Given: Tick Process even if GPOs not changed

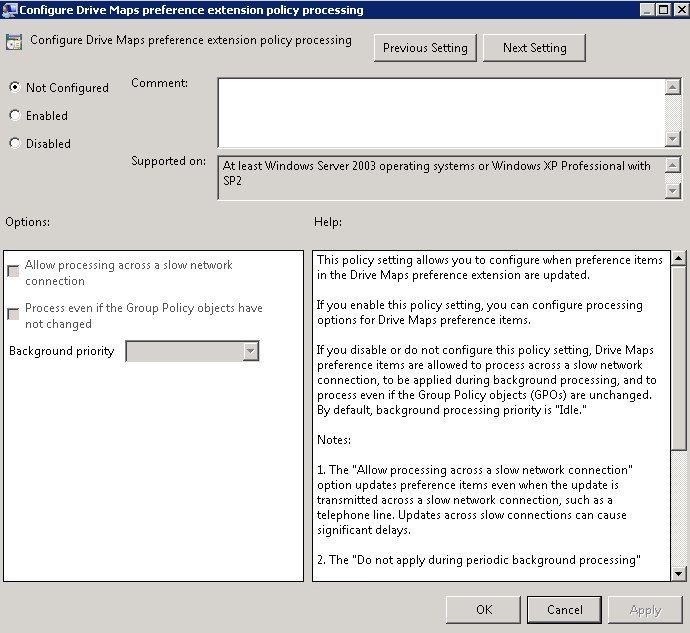Looking at the screenshot, I should [14, 314].
